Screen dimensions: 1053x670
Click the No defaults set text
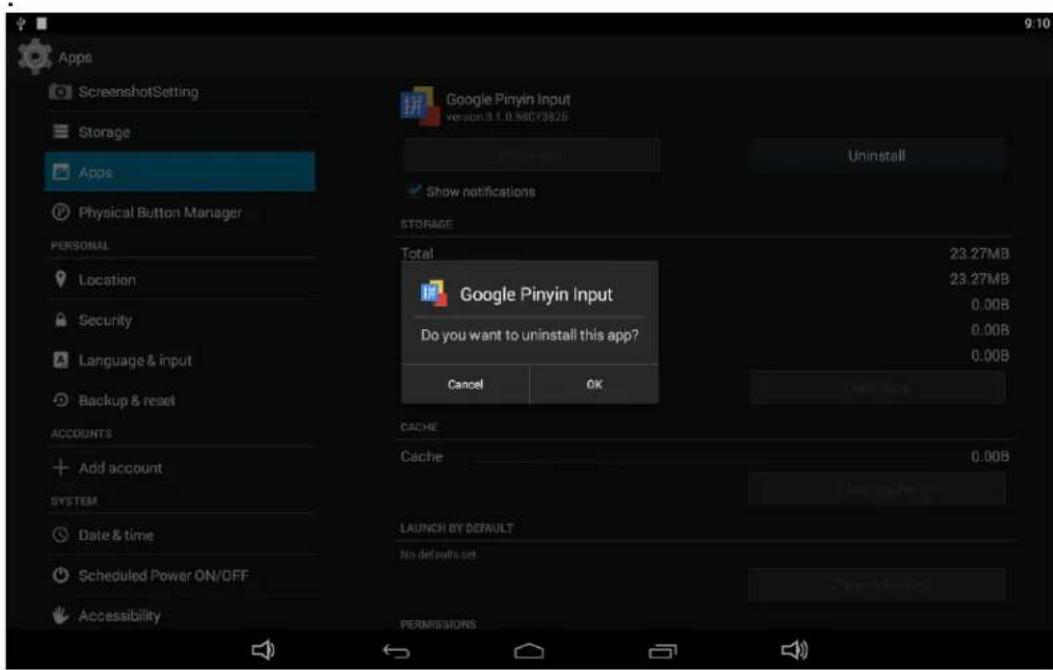[x=439, y=555]
